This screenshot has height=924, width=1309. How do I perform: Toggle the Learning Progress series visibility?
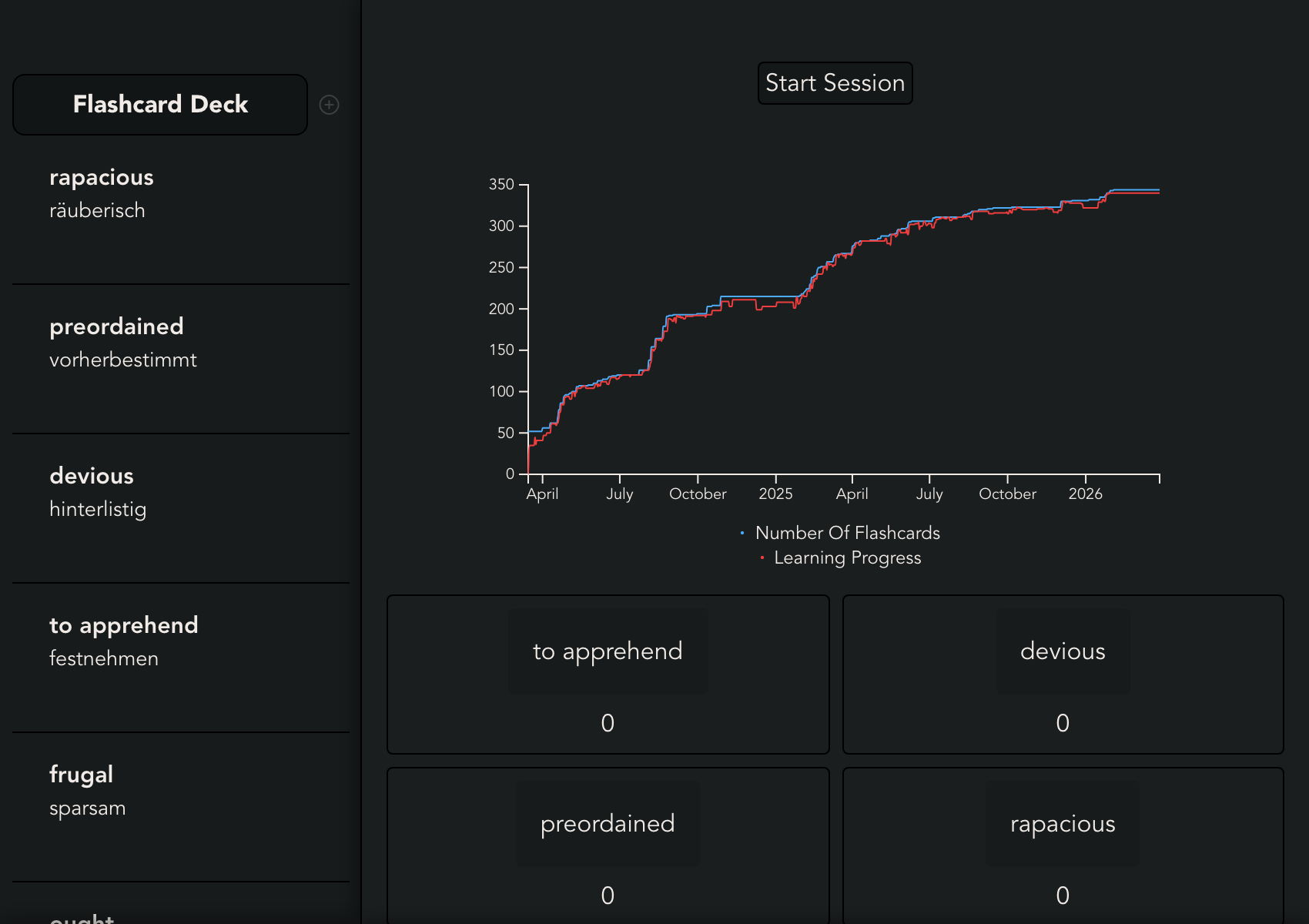847,557
